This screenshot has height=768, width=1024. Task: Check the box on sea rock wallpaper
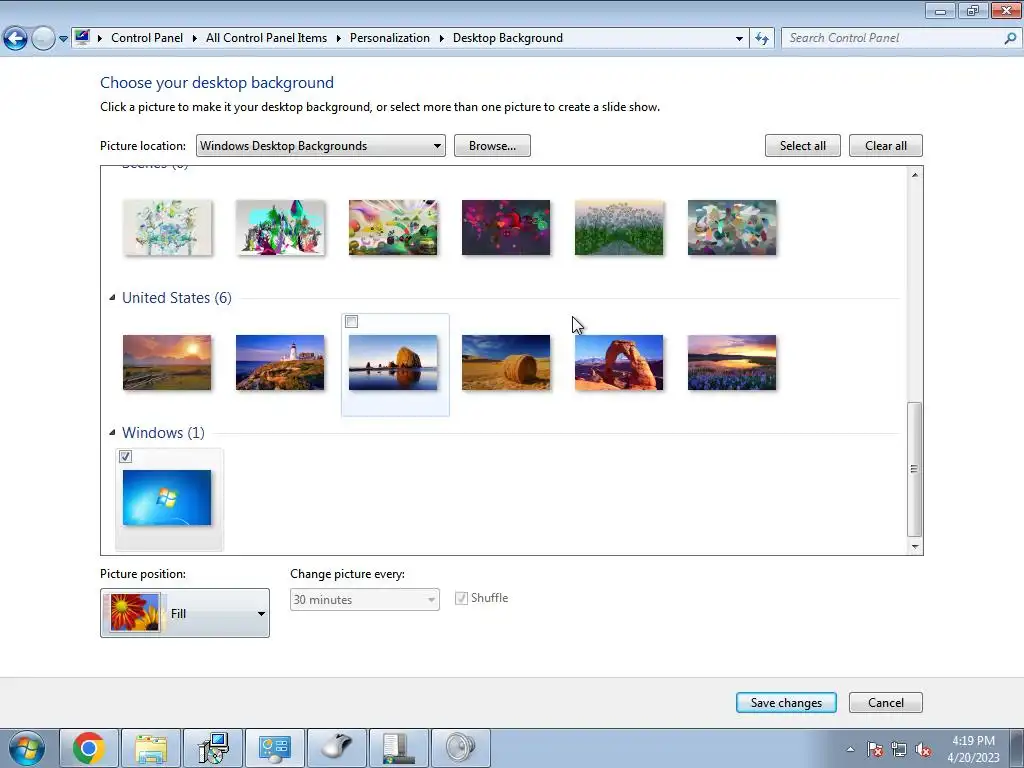click(x=351, y=321)
